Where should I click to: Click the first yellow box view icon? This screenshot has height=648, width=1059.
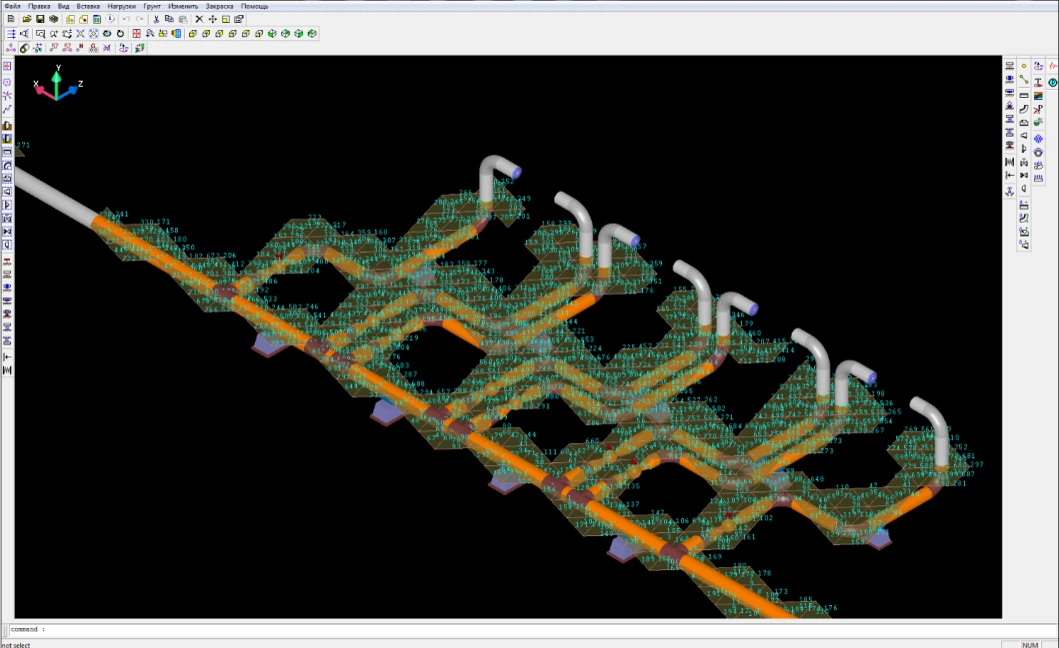[191, 33]
